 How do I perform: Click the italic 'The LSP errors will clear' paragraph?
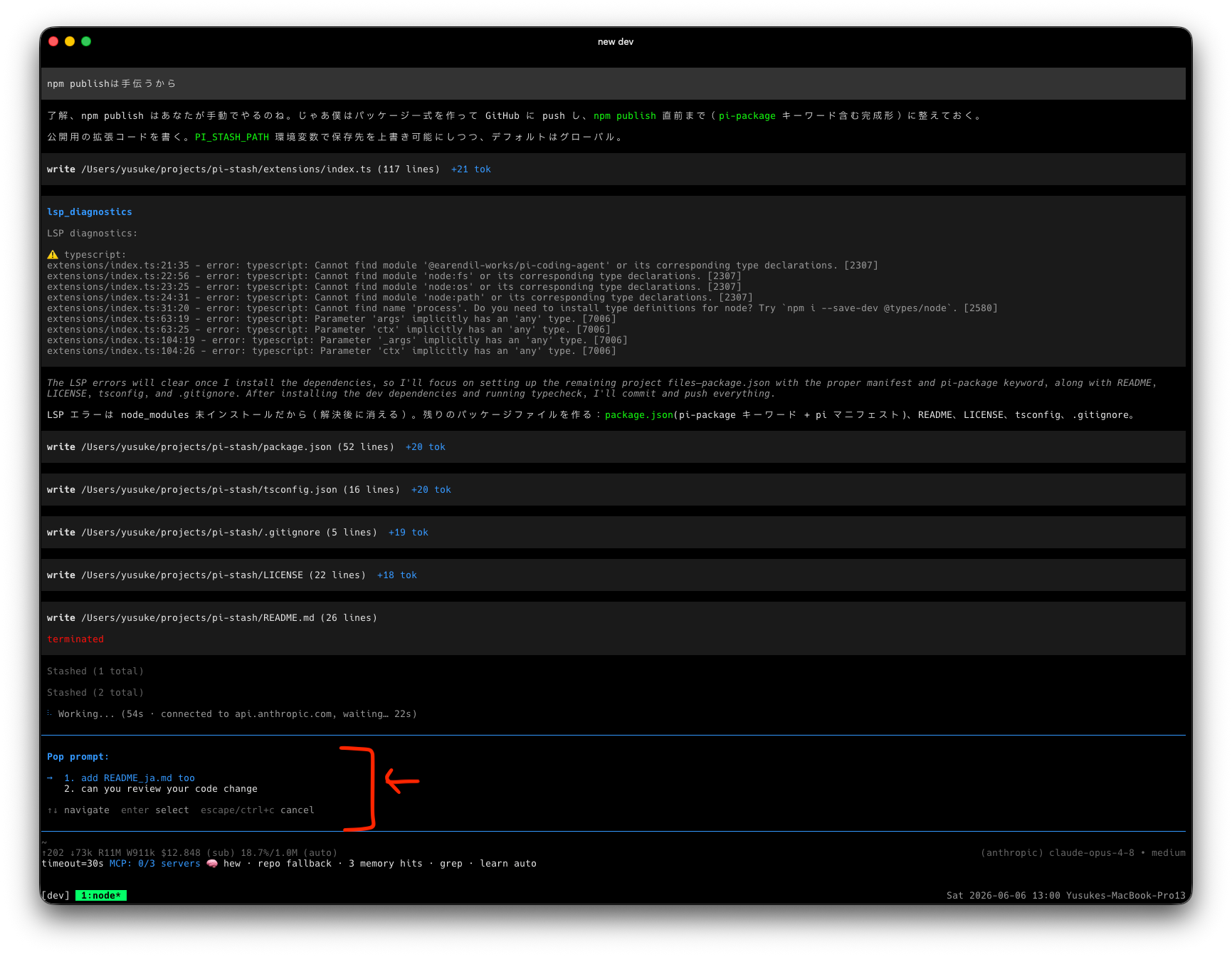click(602, 388)
